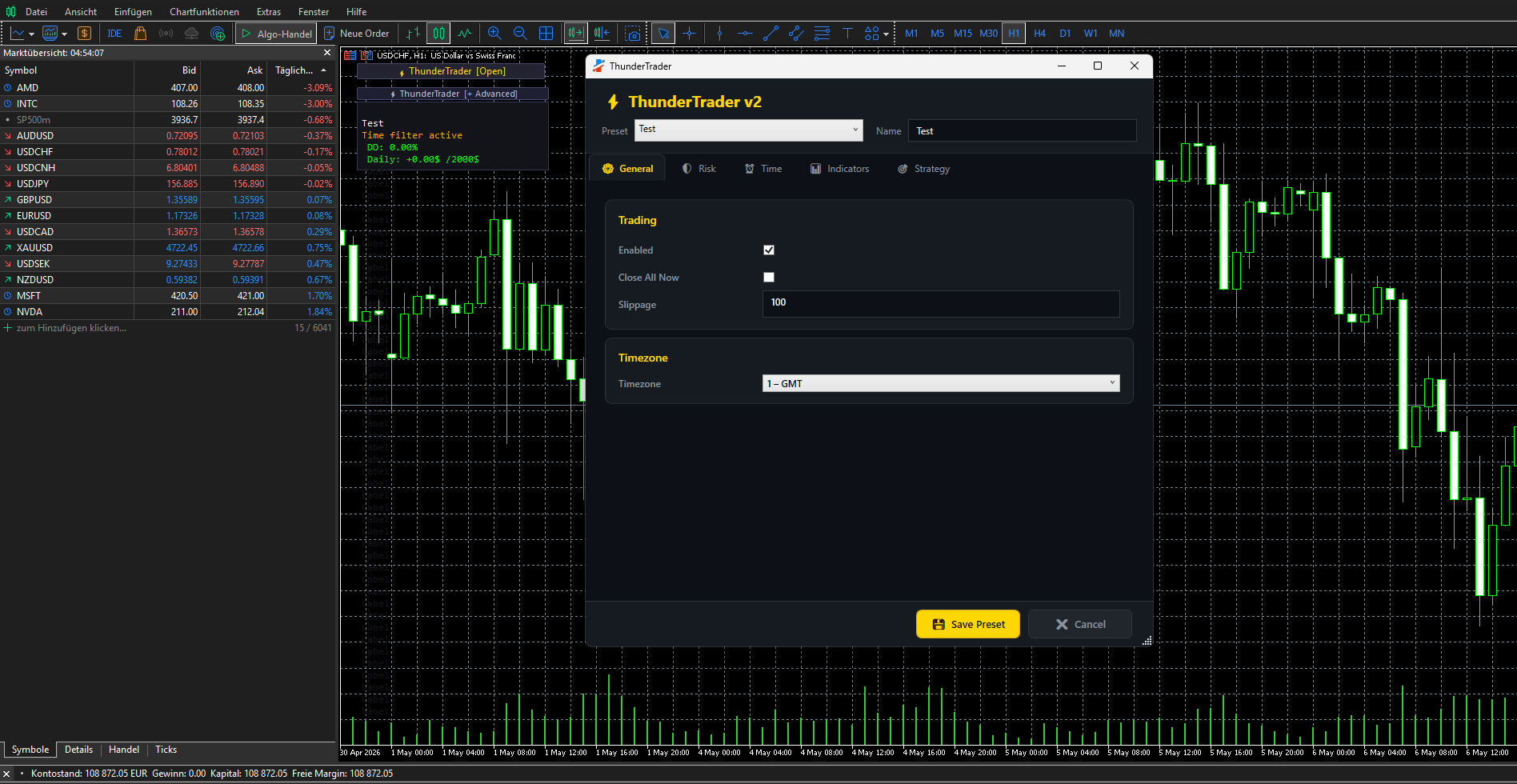Click the Neue Order button

pyautogui.click(x=357, y=34)
